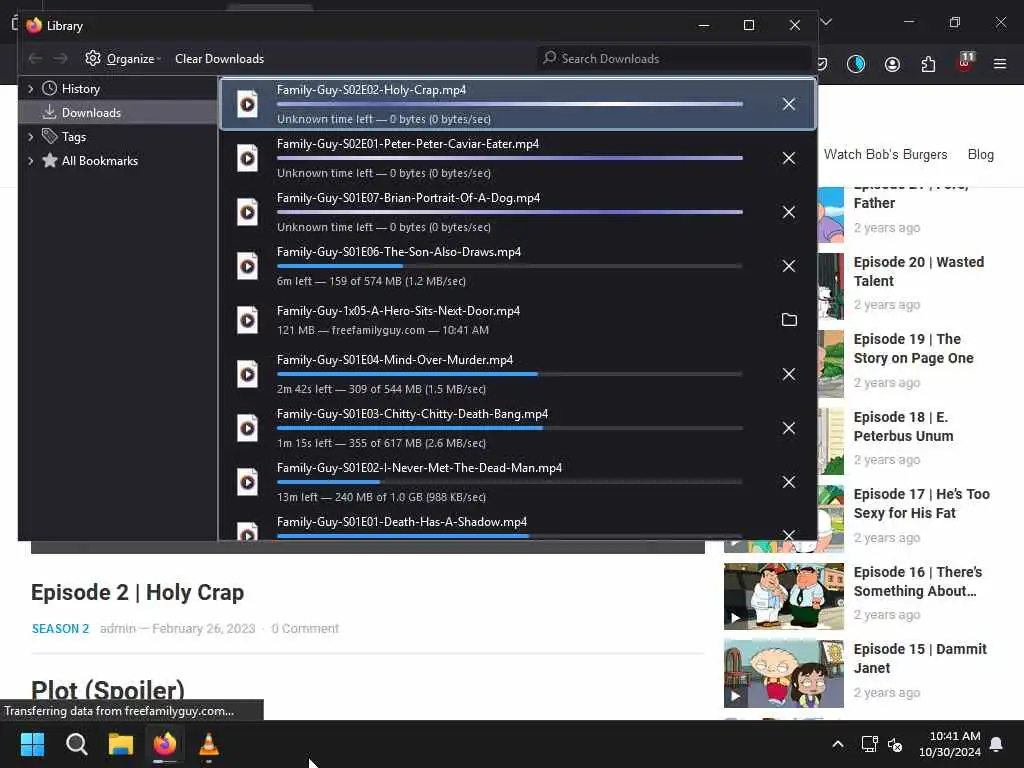
Task: Click the extension icon with 11 badge
Action: pos(965,62)
